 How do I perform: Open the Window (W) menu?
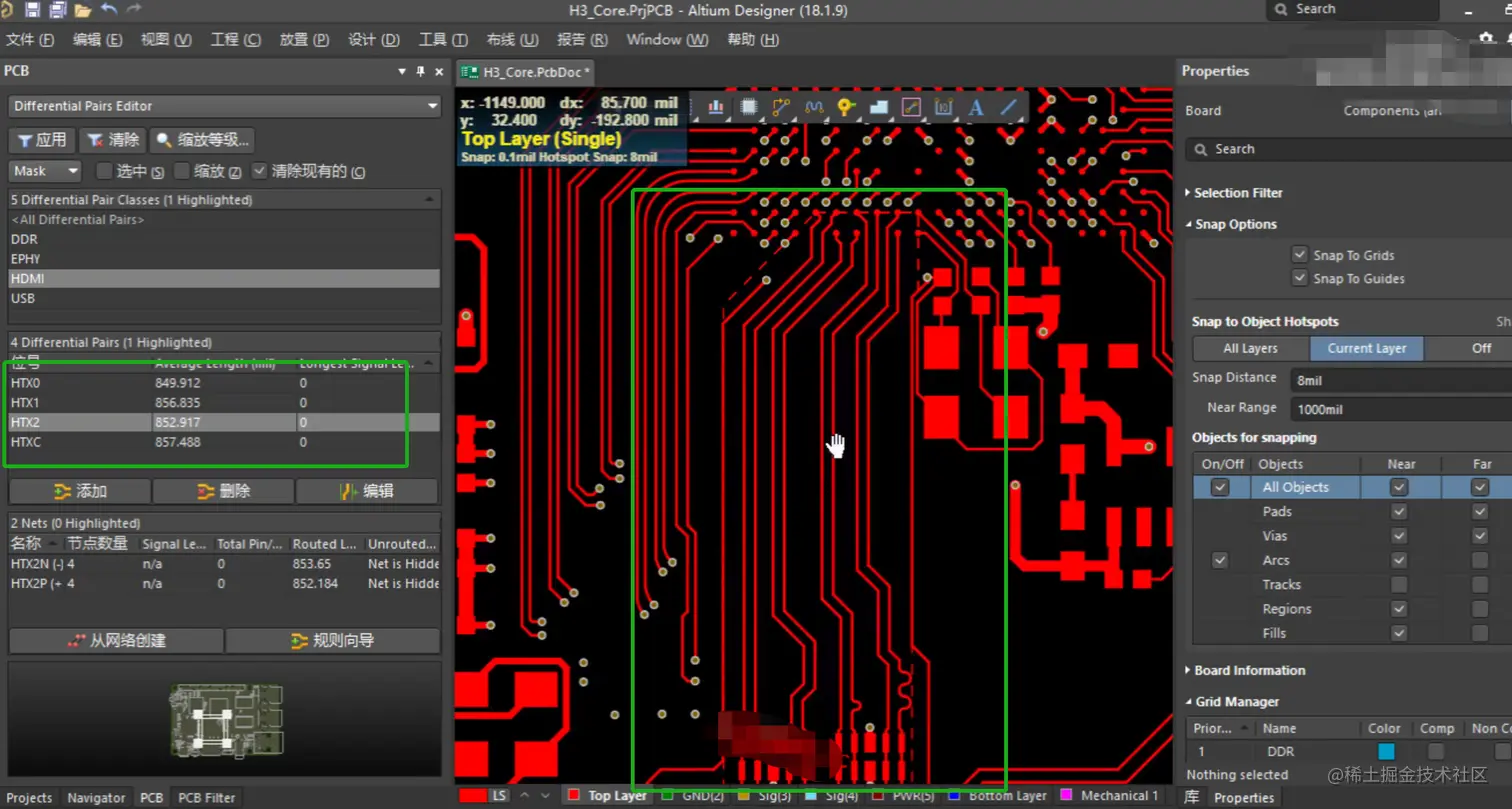point(667,40)
